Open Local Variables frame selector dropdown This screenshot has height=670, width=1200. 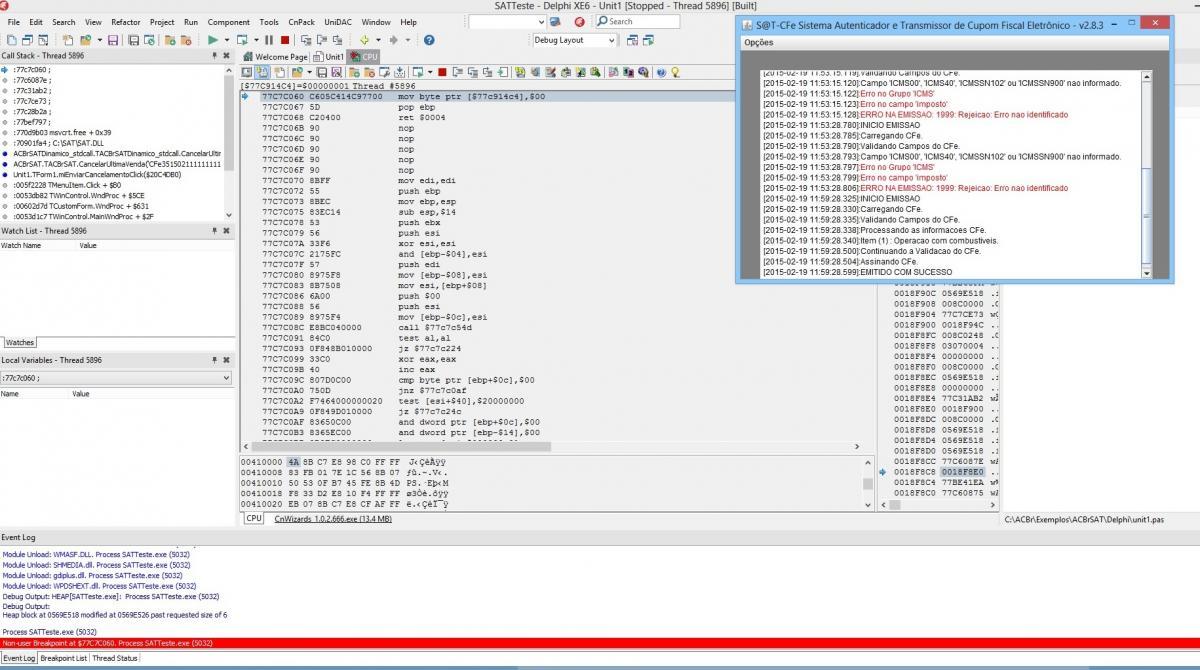point(228,379)
